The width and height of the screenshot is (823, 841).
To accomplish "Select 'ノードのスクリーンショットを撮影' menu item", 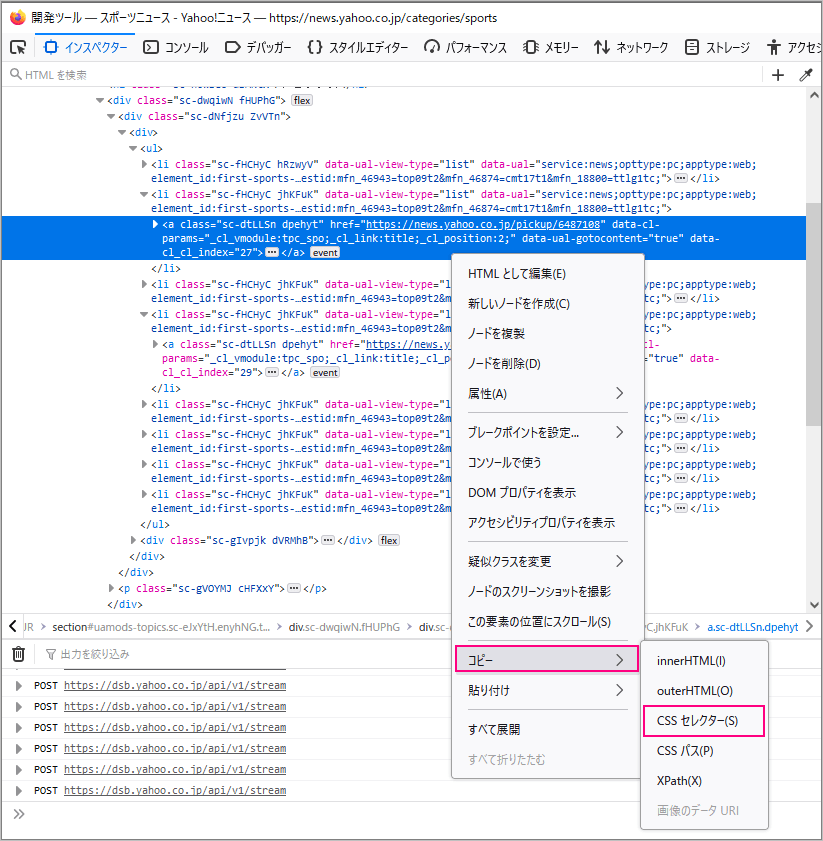I will coord(548,592).
